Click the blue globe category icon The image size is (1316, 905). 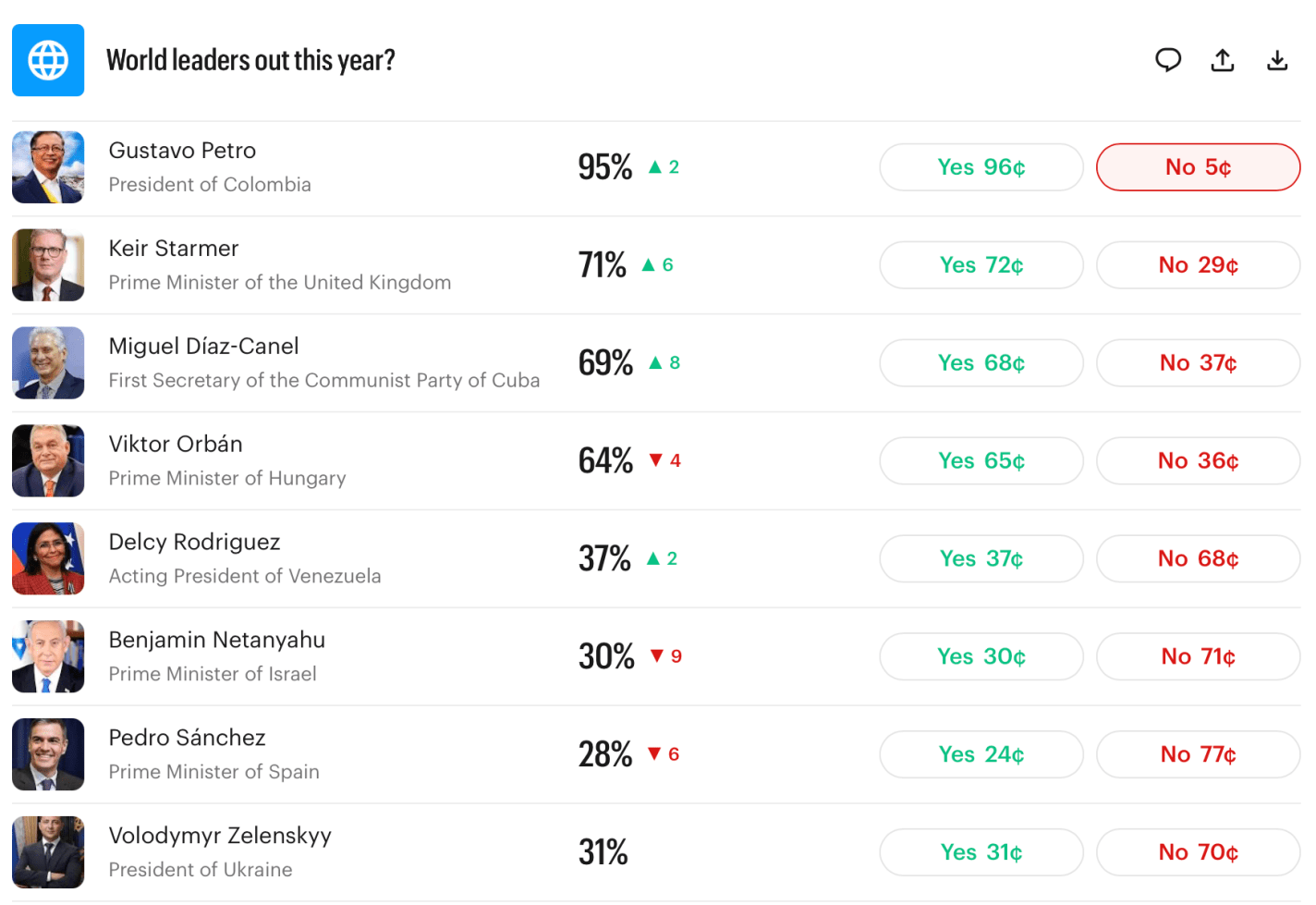coord(48,60)
